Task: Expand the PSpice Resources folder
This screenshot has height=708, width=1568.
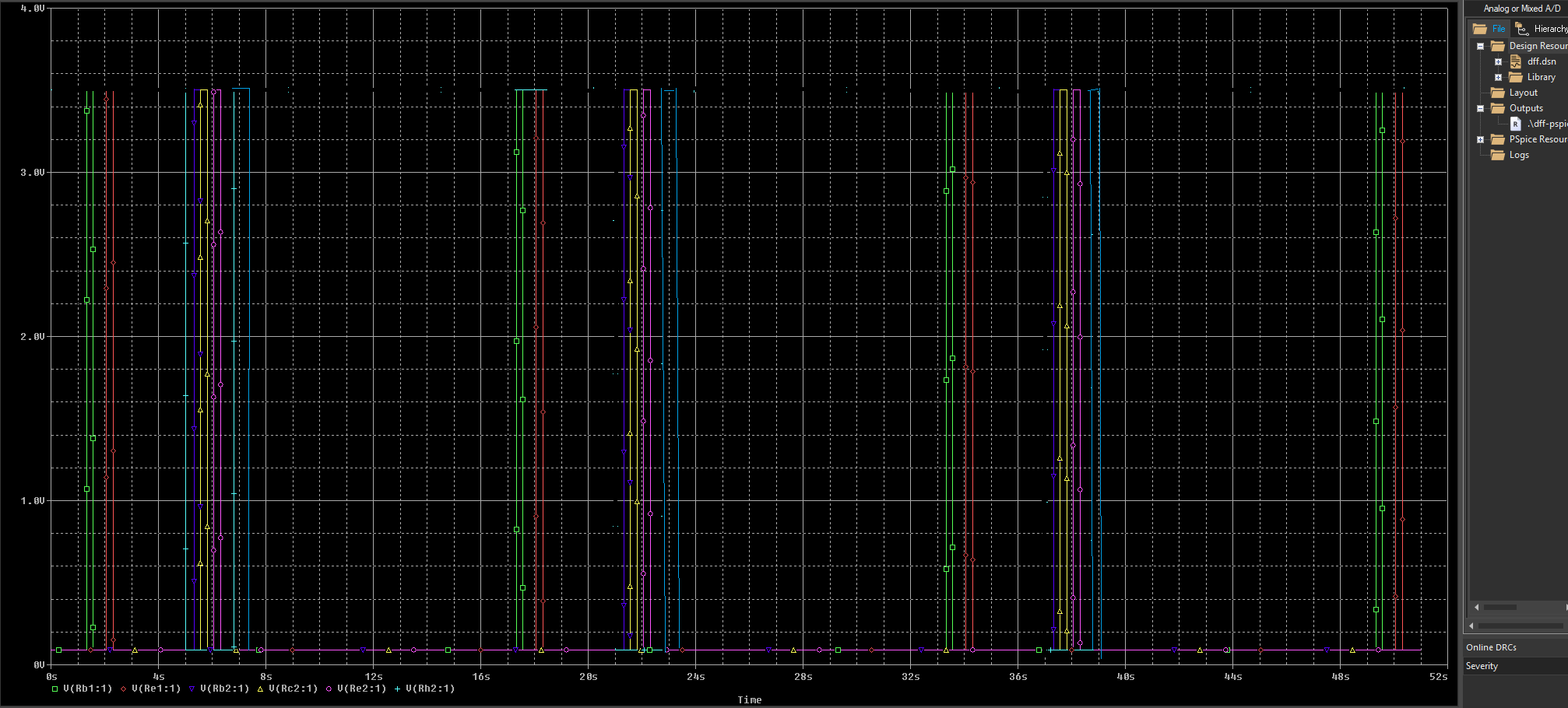Action: coord(1480,139)
